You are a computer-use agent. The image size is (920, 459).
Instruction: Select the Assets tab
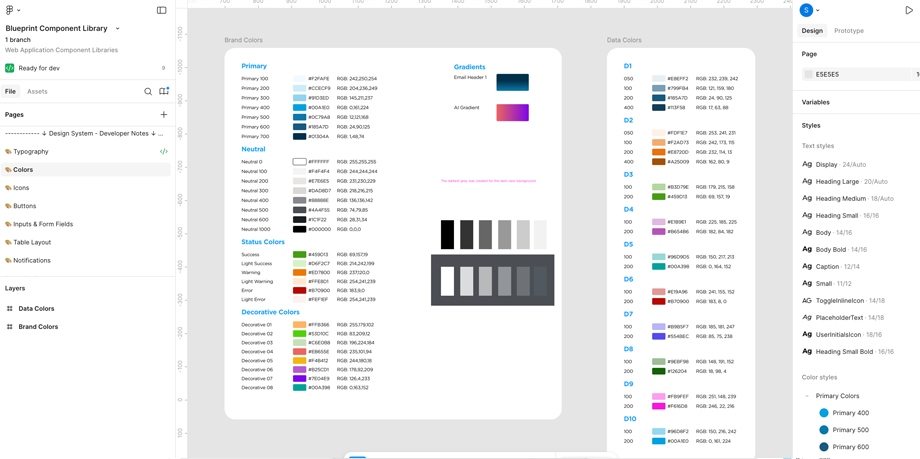[37, 92]
